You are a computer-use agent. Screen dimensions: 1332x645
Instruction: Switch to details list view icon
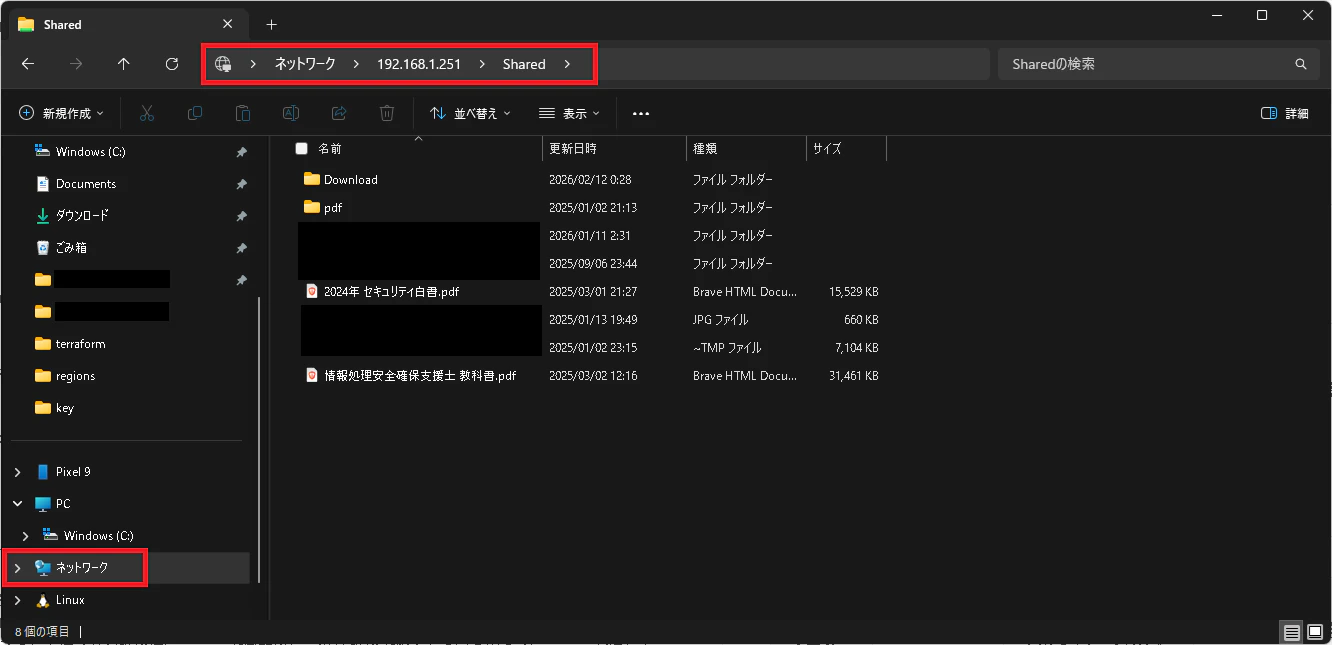(1292, 632)
